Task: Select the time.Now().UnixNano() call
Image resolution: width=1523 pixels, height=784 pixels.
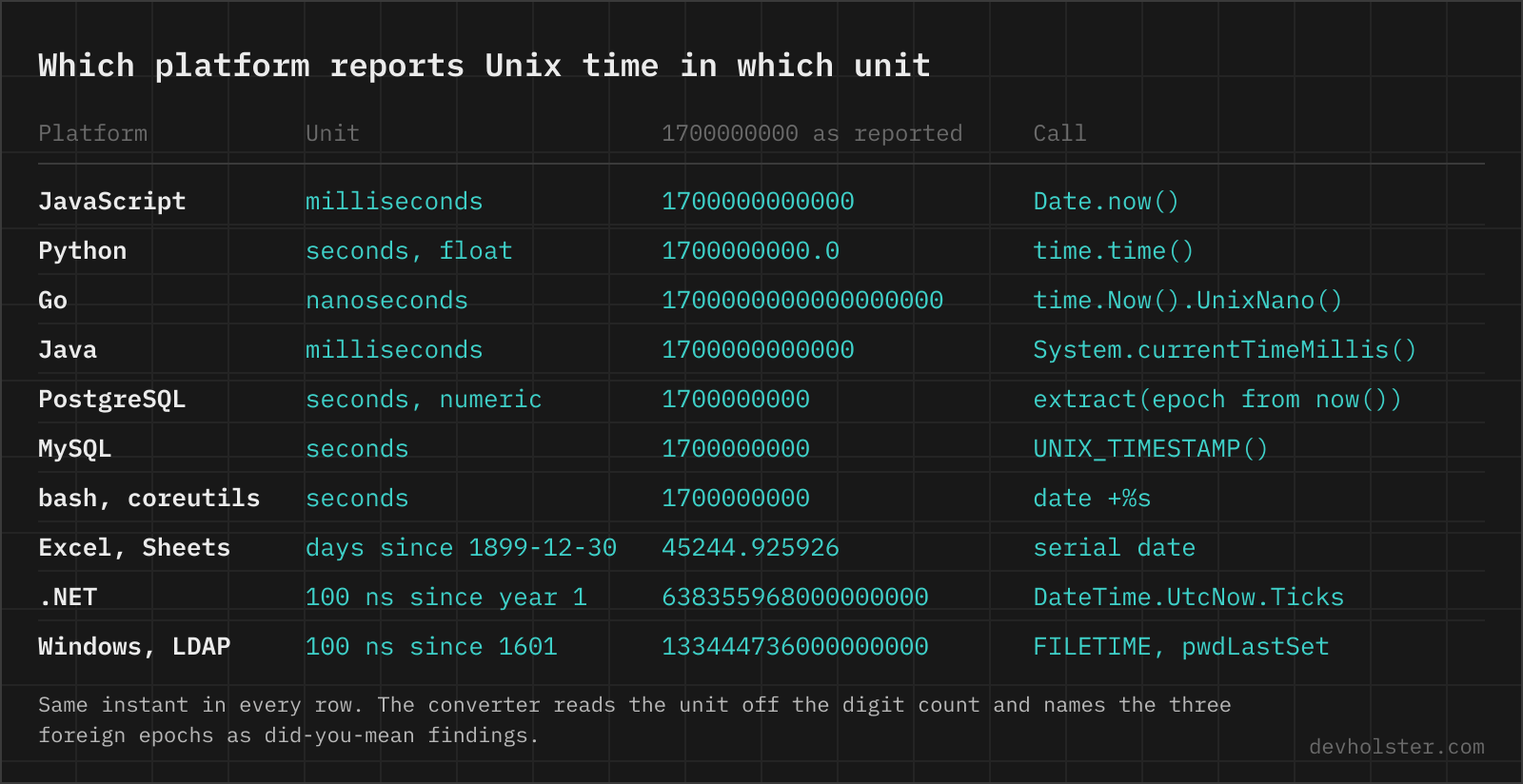Action: pyautogui.click(x=1188, y=301)
